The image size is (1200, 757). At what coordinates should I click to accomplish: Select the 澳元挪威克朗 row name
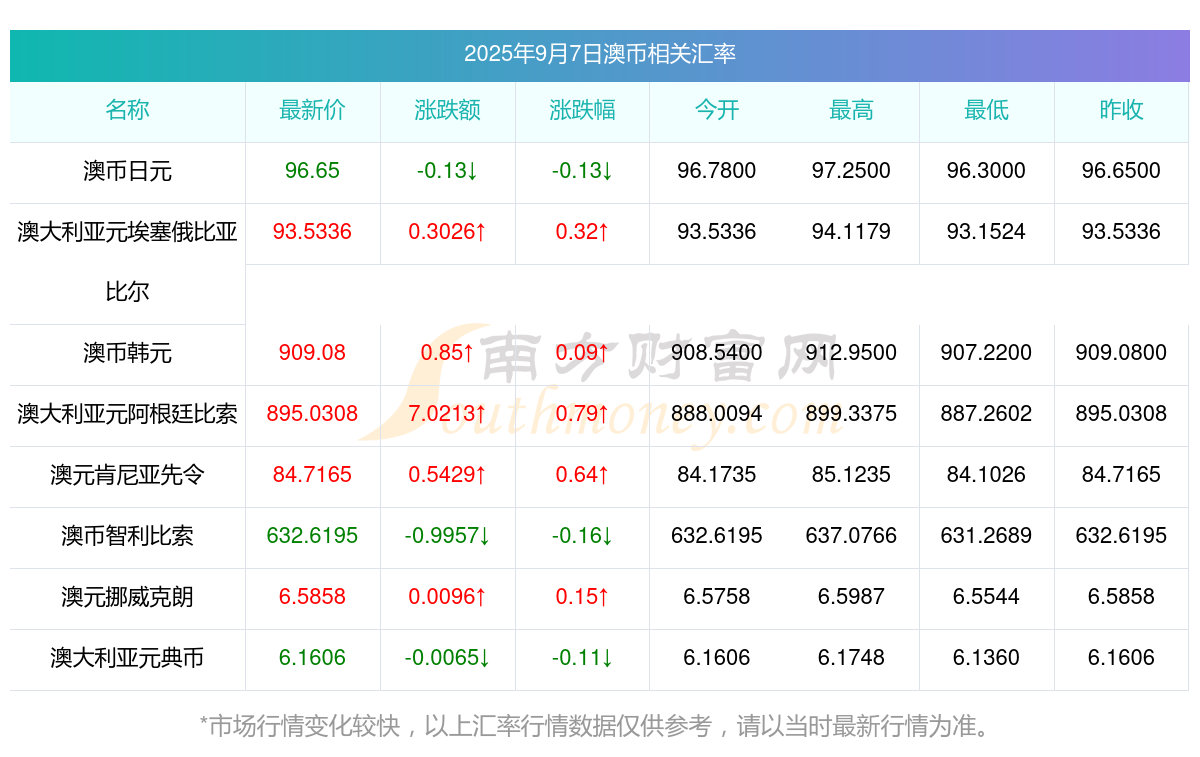(x=128, y=597)
